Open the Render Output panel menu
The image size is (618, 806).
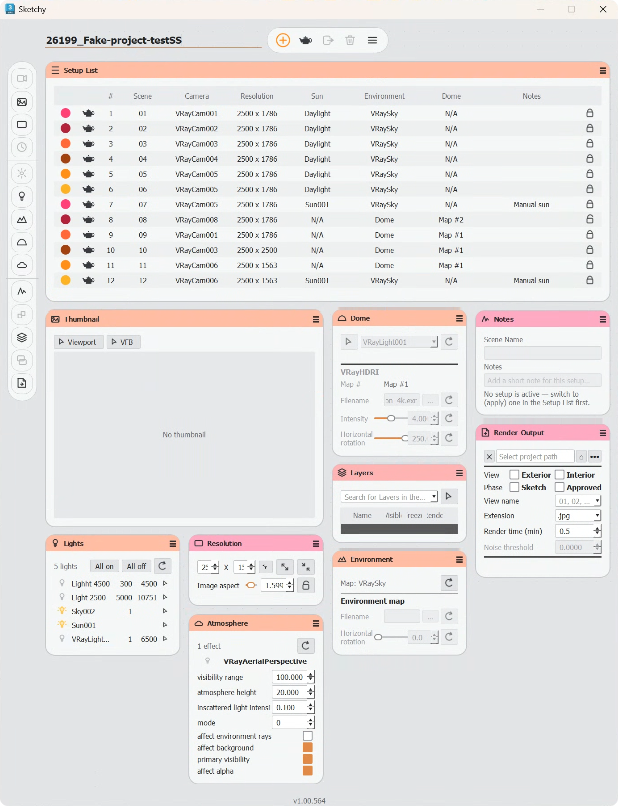click(603, 433)
